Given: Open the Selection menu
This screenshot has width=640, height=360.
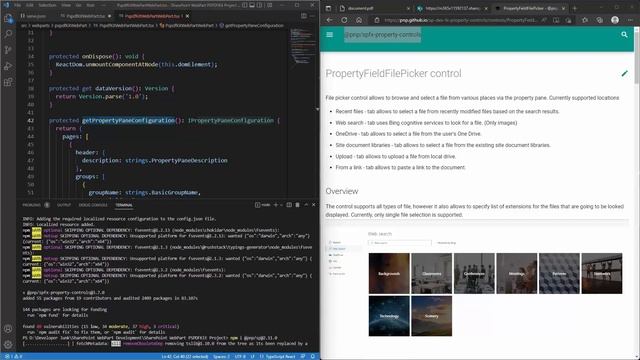Looking at the screenshot, I should [47, 5].
